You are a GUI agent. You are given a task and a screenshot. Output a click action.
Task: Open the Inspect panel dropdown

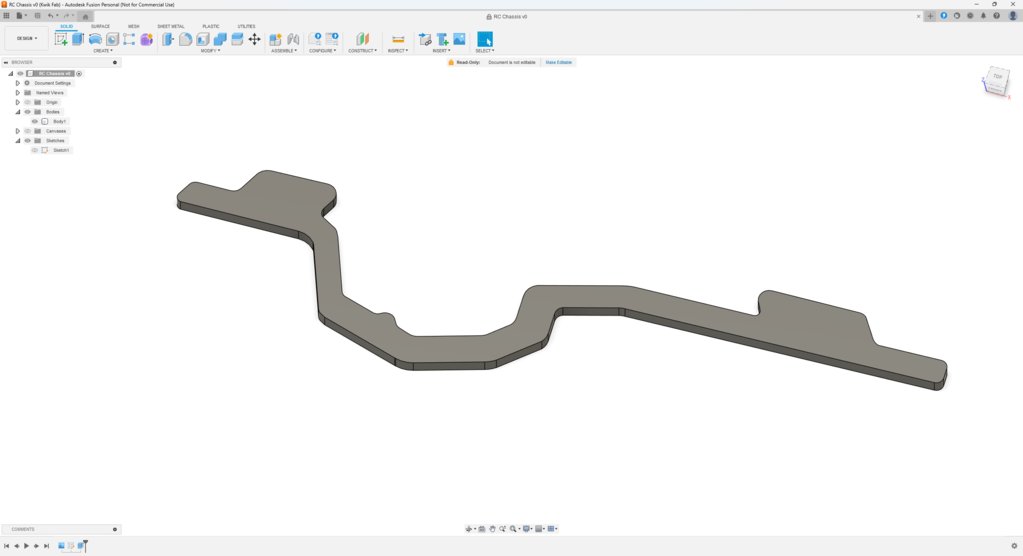(398, 51)
